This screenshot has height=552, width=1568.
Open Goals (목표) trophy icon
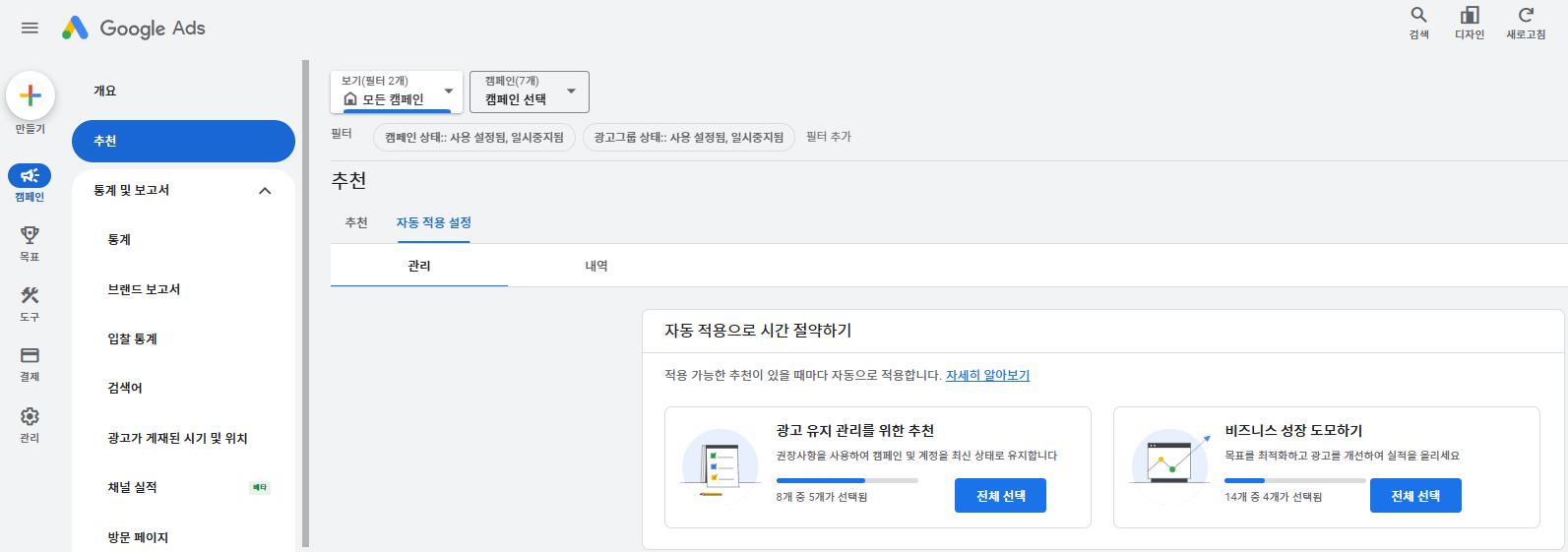(30, 236)
